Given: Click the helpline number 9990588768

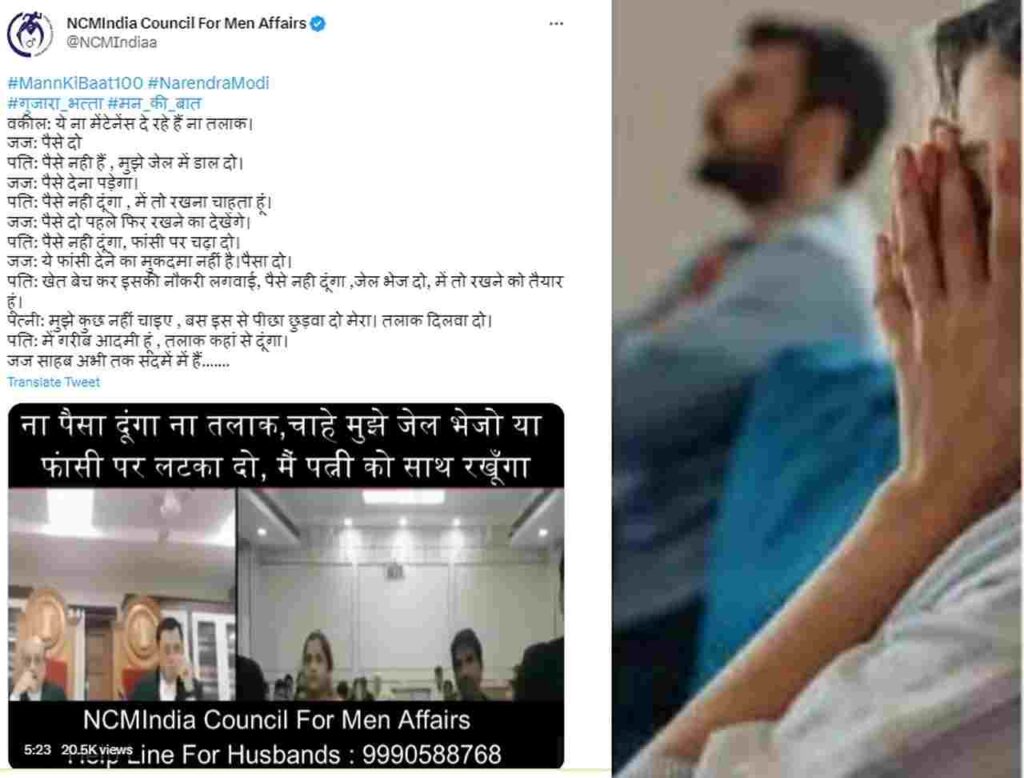Looking at the screenshot, I should [x=432, y=755].
